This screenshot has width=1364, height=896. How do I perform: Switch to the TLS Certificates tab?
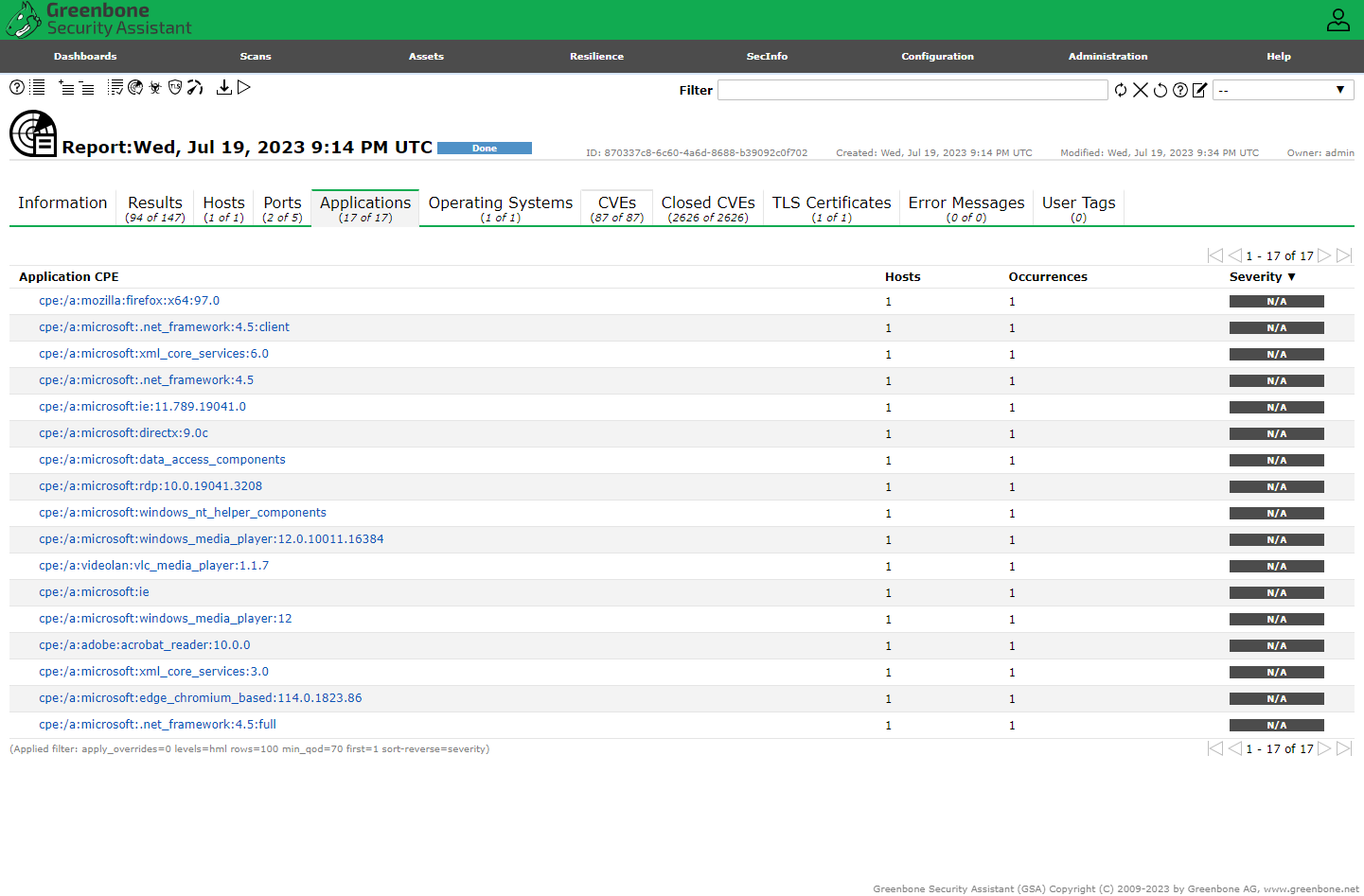click(x=832, y=208)
